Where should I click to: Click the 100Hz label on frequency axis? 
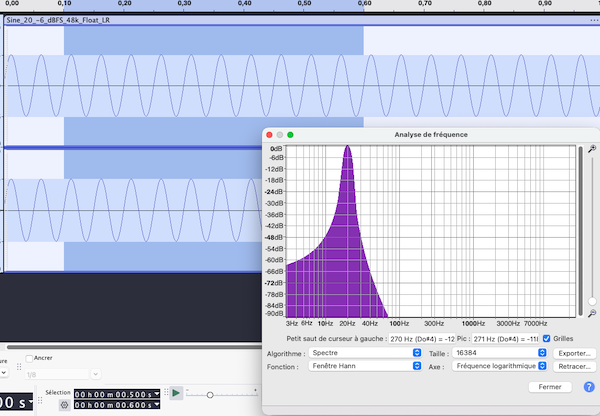[399, 324]
